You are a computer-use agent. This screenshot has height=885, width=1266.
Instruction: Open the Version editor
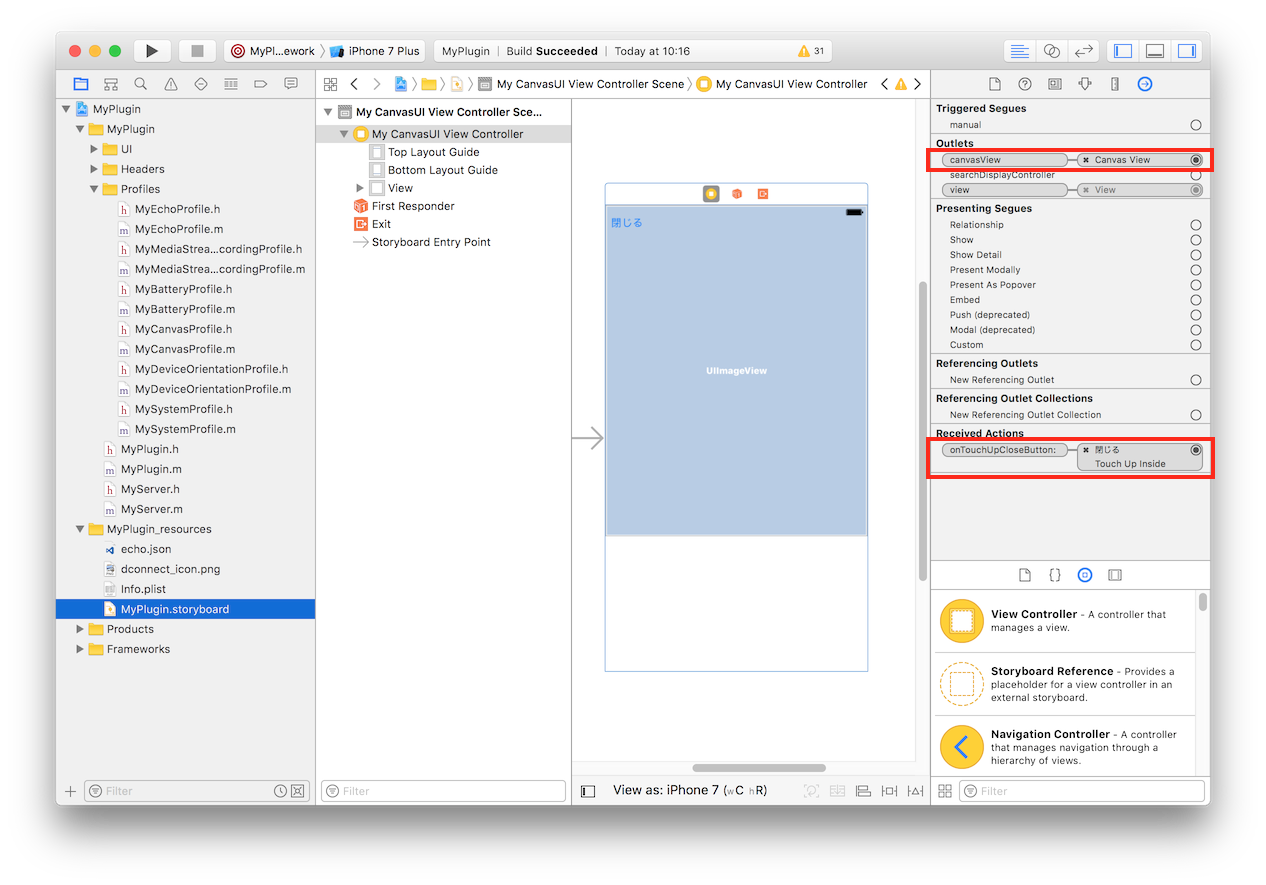click(1082, 51)
